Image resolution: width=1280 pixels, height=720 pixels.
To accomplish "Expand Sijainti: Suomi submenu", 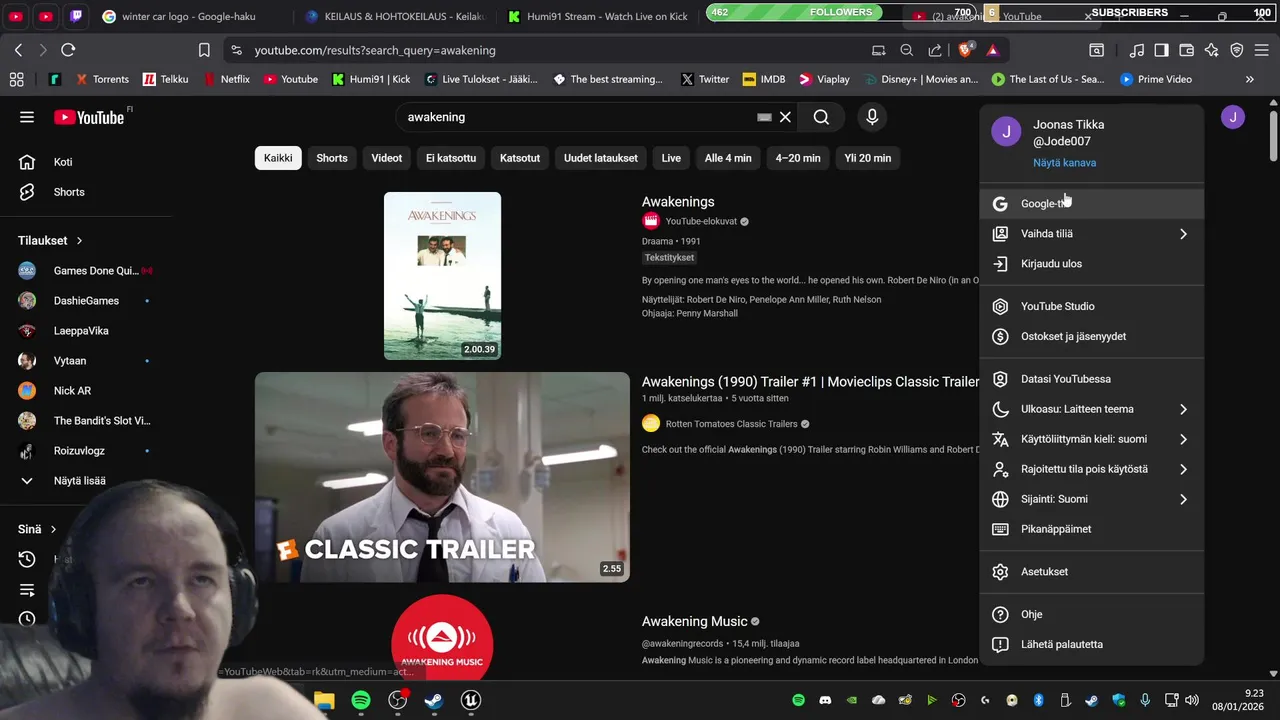I will (x=1092, y=499).
